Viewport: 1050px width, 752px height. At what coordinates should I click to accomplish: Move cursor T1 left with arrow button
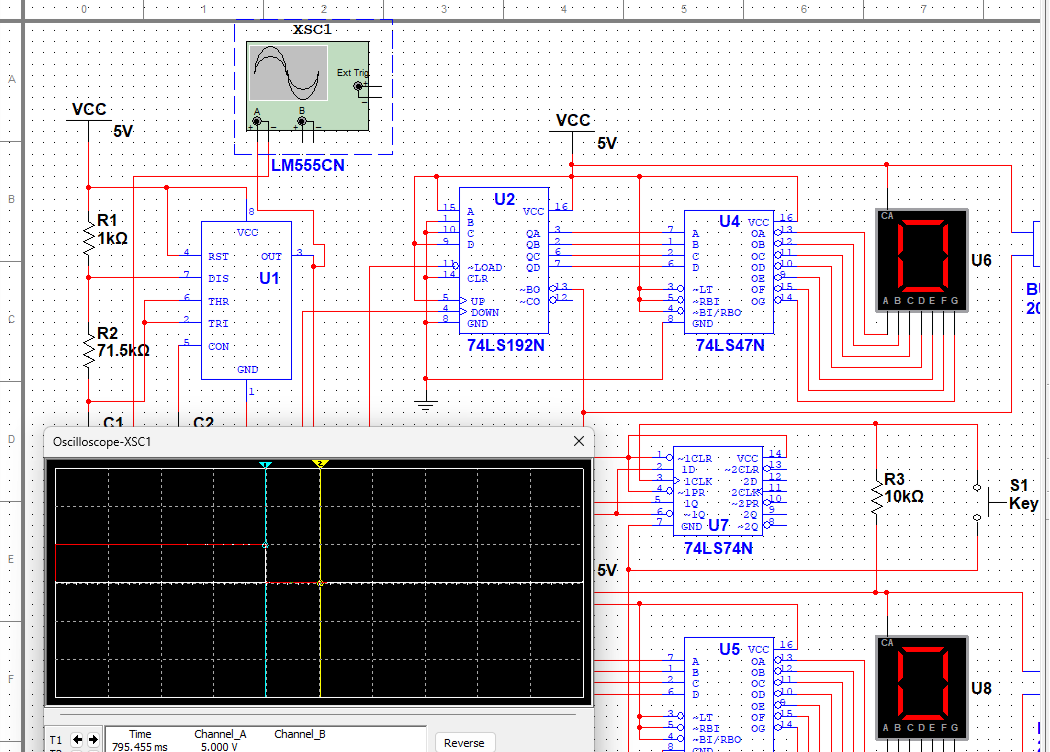(77, 740)
